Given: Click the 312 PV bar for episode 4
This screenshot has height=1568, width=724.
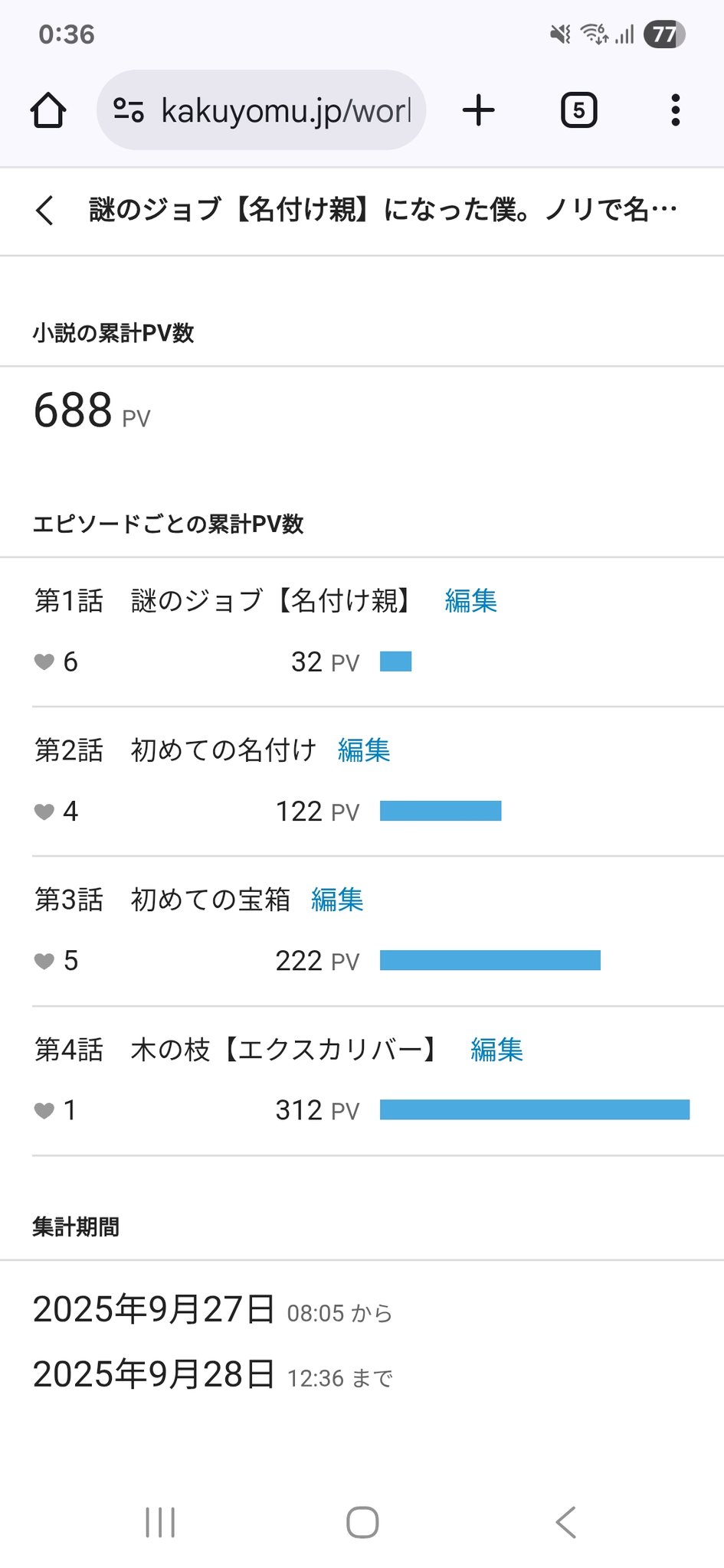Looking at the screenshot, I should point(534,1109).
